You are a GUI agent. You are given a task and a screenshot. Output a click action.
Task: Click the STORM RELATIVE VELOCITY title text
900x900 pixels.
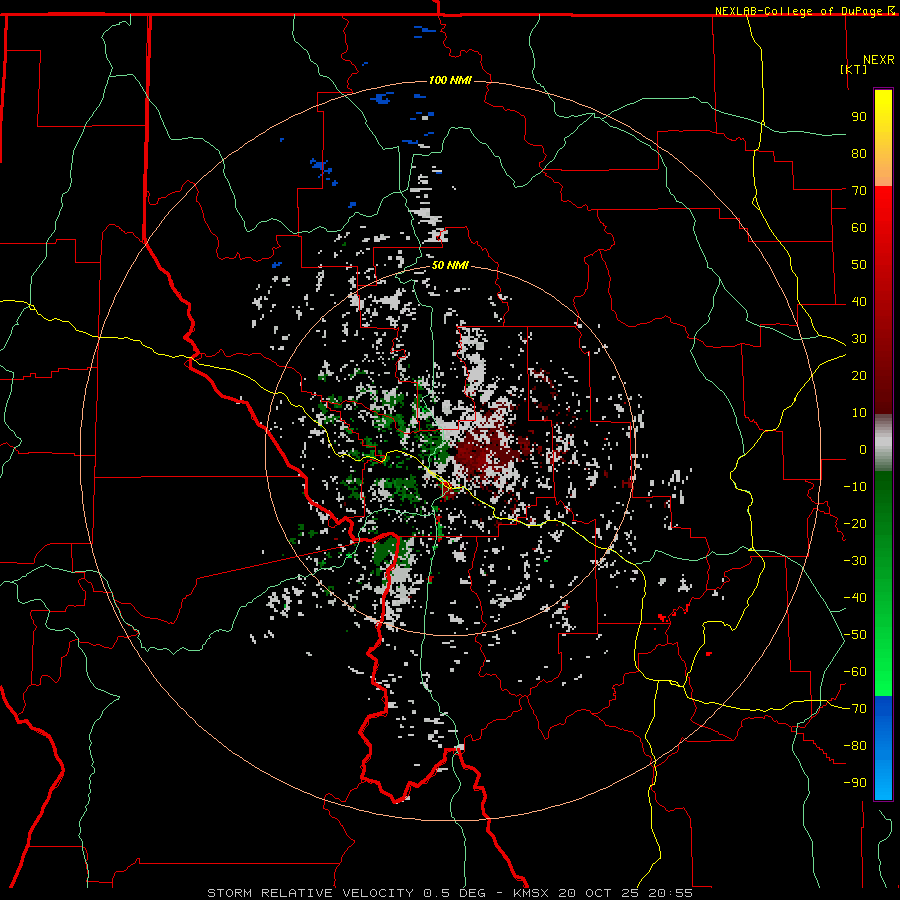[x=310, y=893]
